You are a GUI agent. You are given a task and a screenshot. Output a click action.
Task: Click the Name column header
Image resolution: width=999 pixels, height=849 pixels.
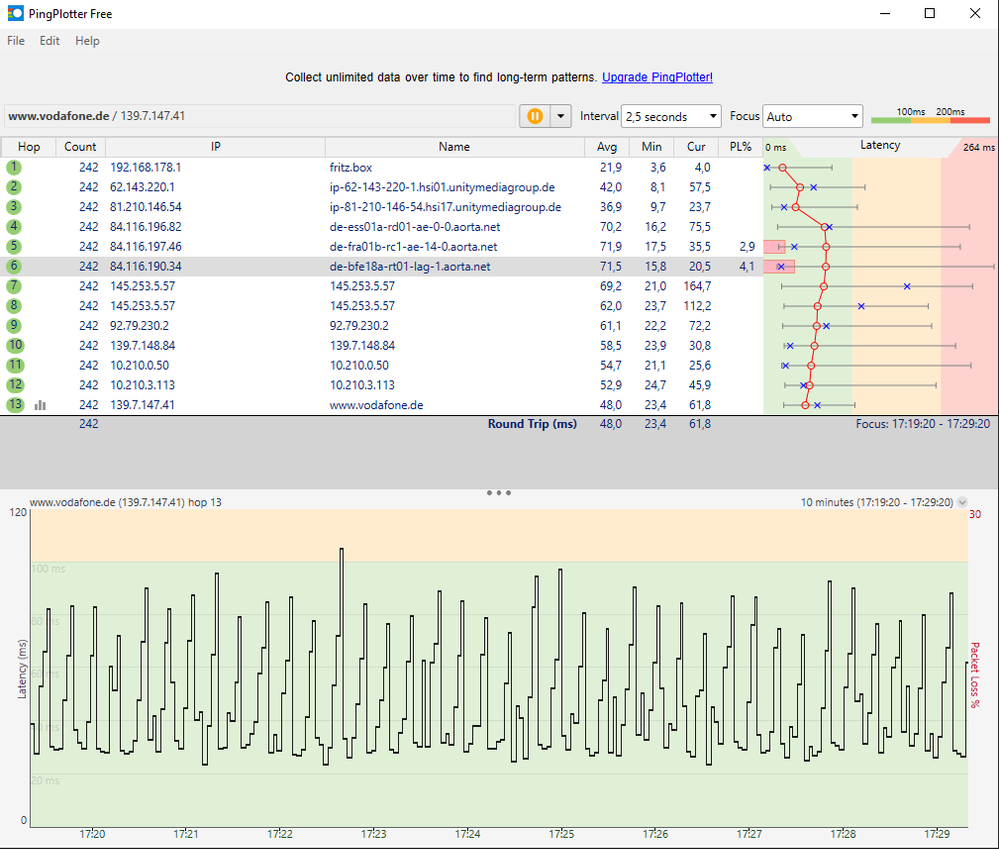454,146
